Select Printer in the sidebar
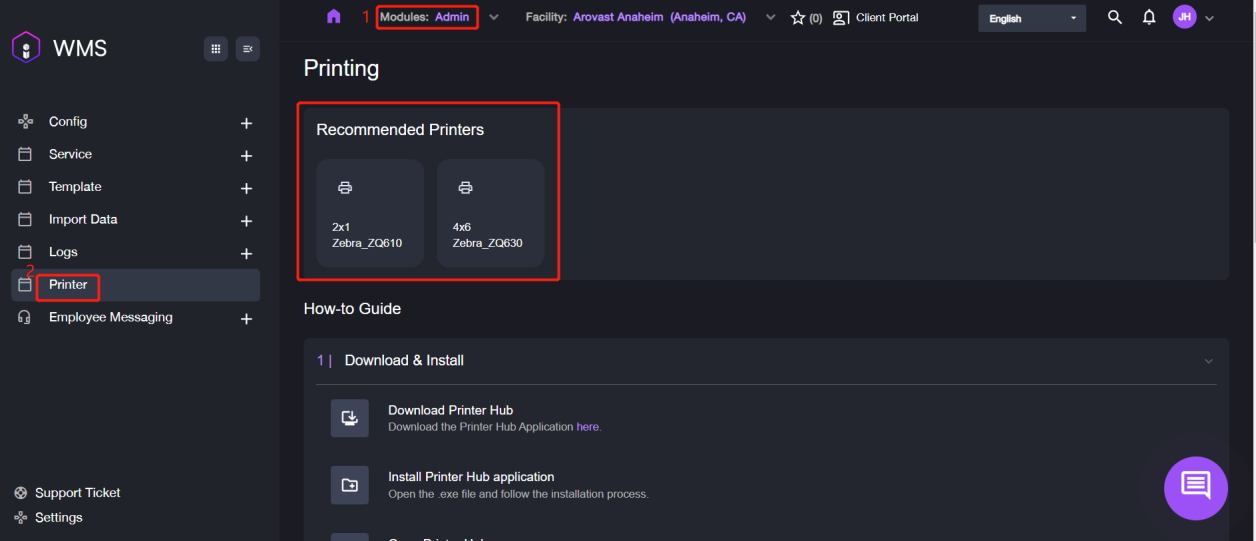 click(x=68, y=285)
